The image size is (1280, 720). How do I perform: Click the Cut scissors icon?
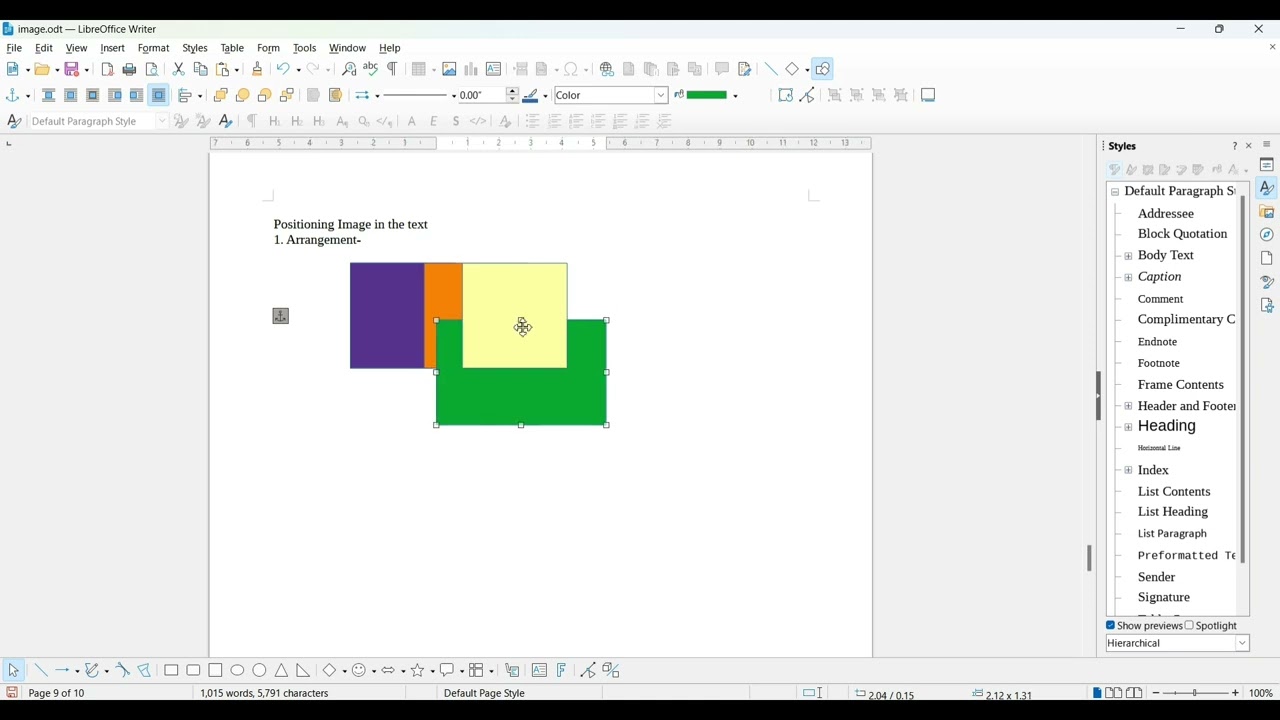click(x=179, y=70)
